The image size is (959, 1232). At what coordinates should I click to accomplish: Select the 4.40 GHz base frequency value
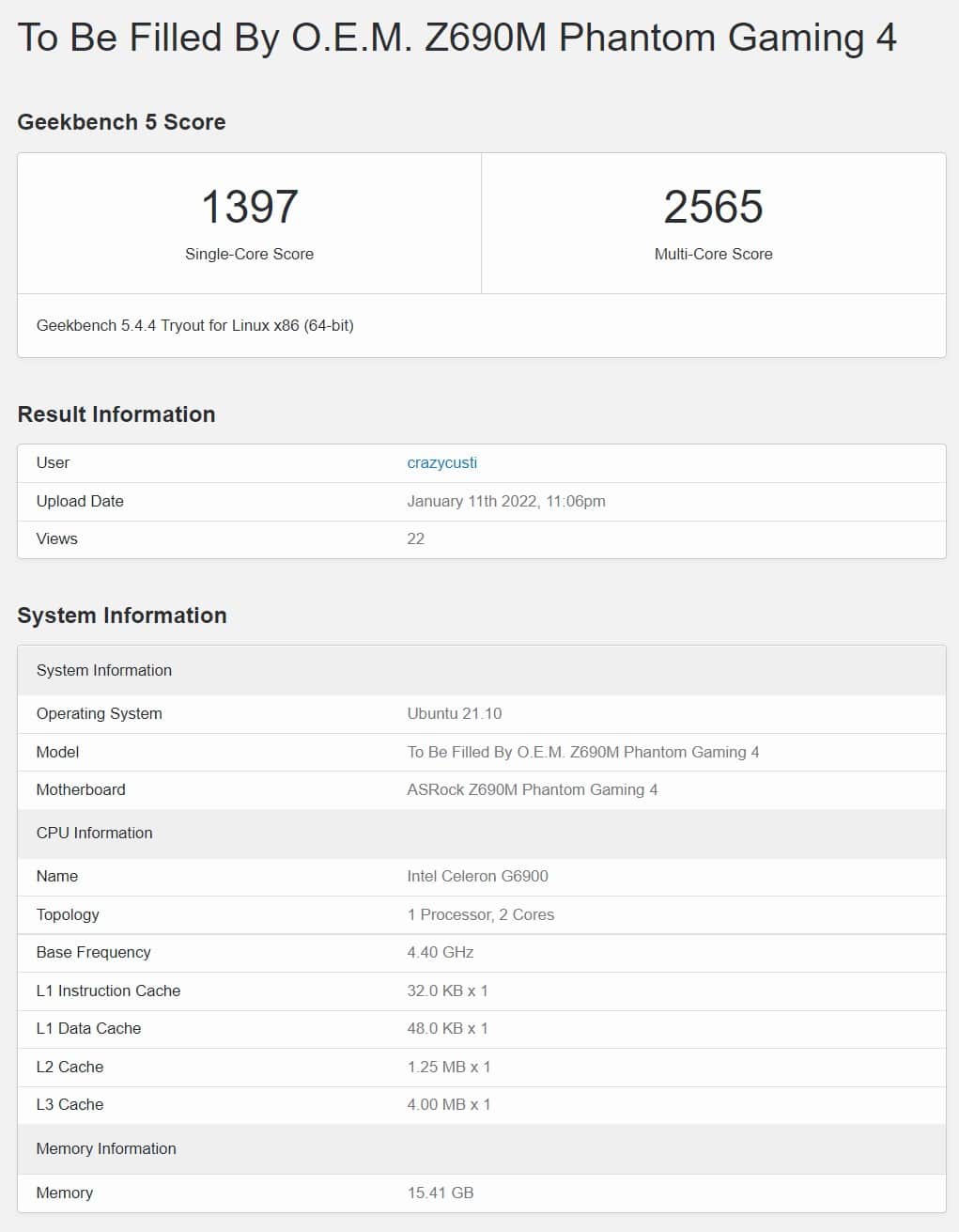click(x=440, y=952)
